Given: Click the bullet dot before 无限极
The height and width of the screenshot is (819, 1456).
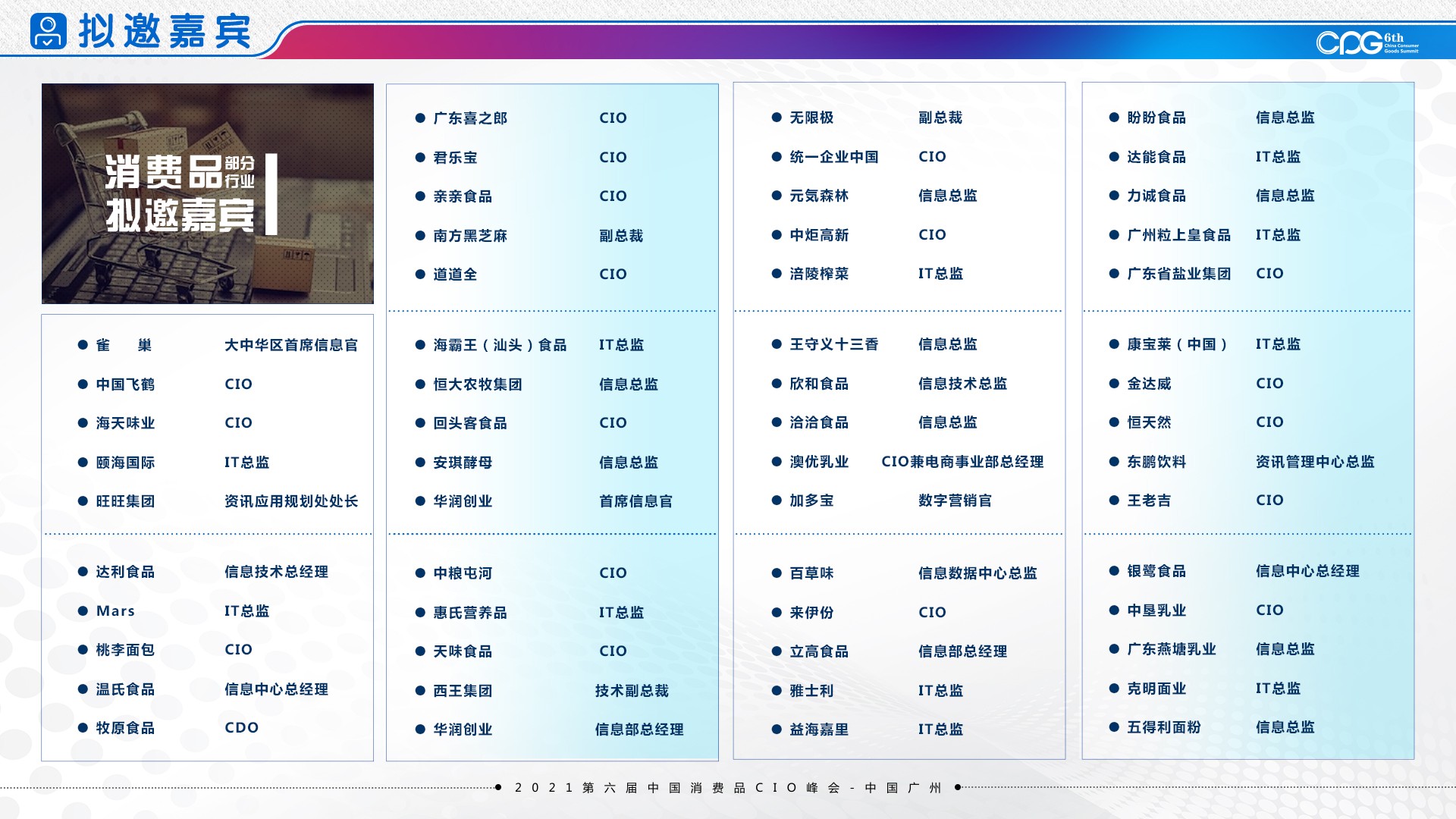Looking at the screenshot, I should coord(777,118).
